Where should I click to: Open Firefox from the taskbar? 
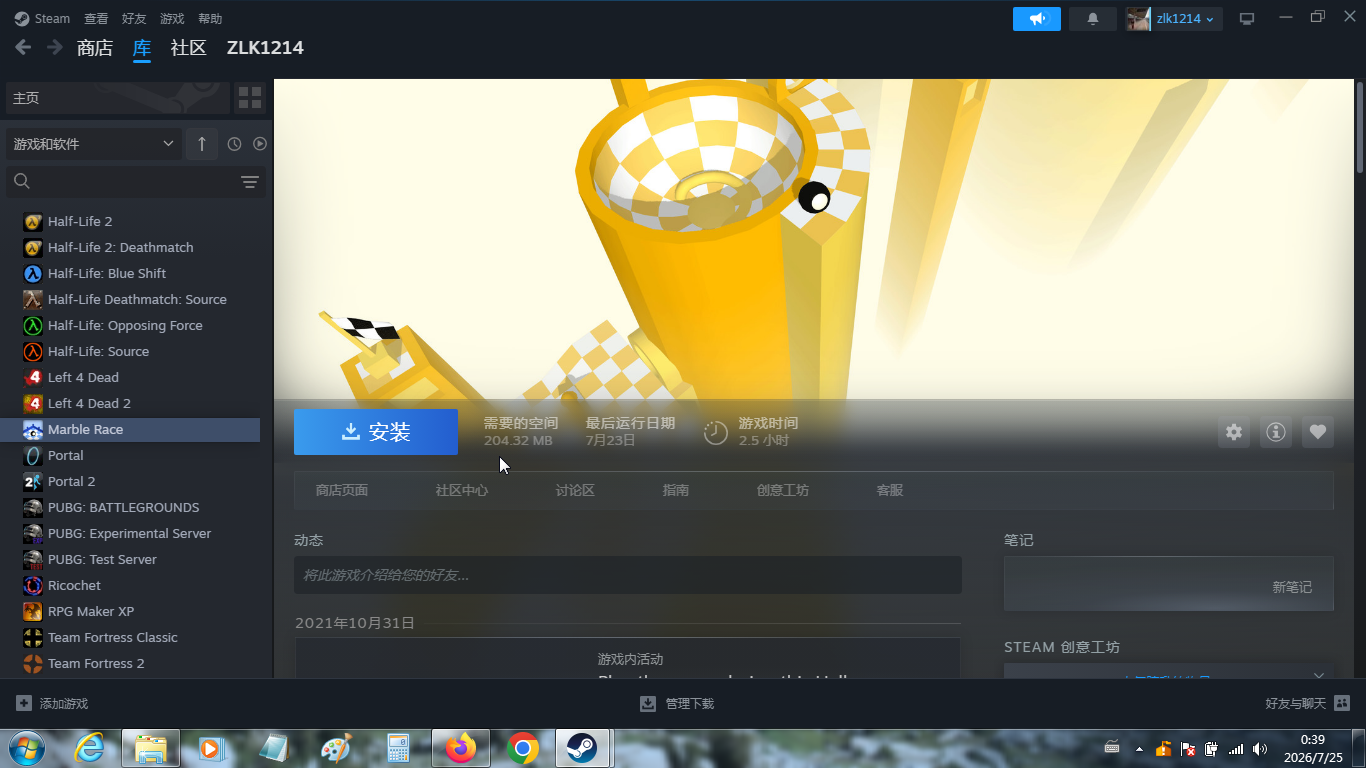point(461,748)
